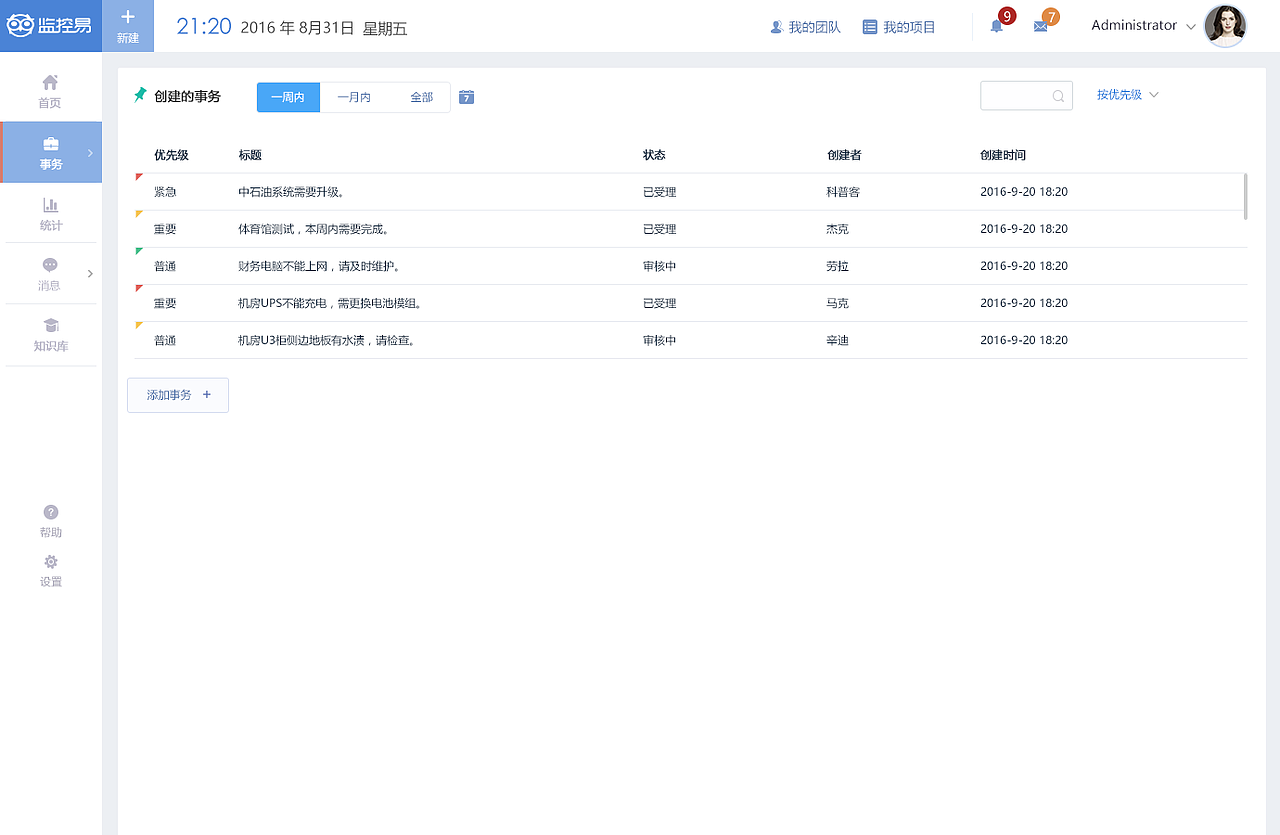This screenshot has width=1280, height=835.
Task: Click red flag on 机房UPS不能充电 row
Action: point(139,288)
